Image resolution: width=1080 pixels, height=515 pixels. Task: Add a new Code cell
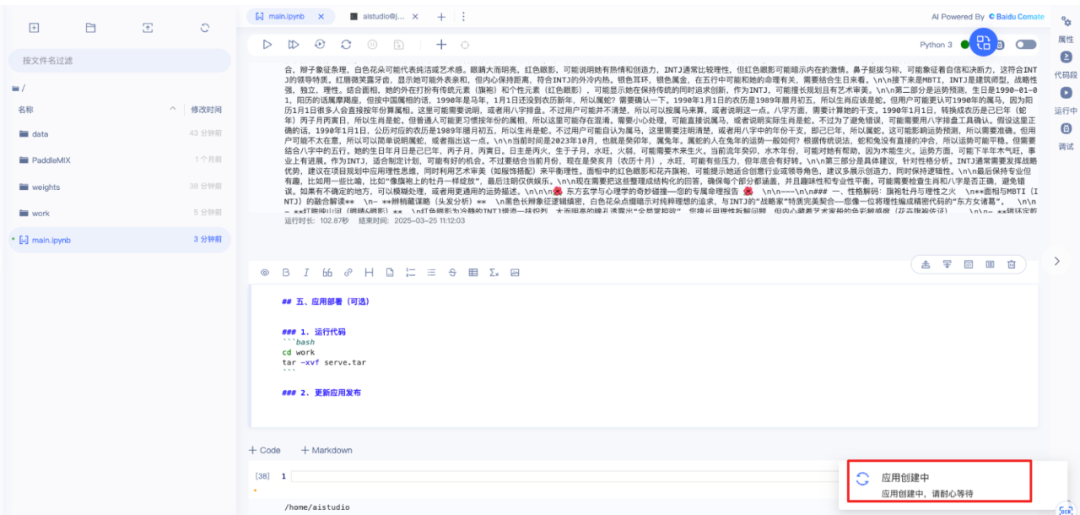click(x=264, y=450)
